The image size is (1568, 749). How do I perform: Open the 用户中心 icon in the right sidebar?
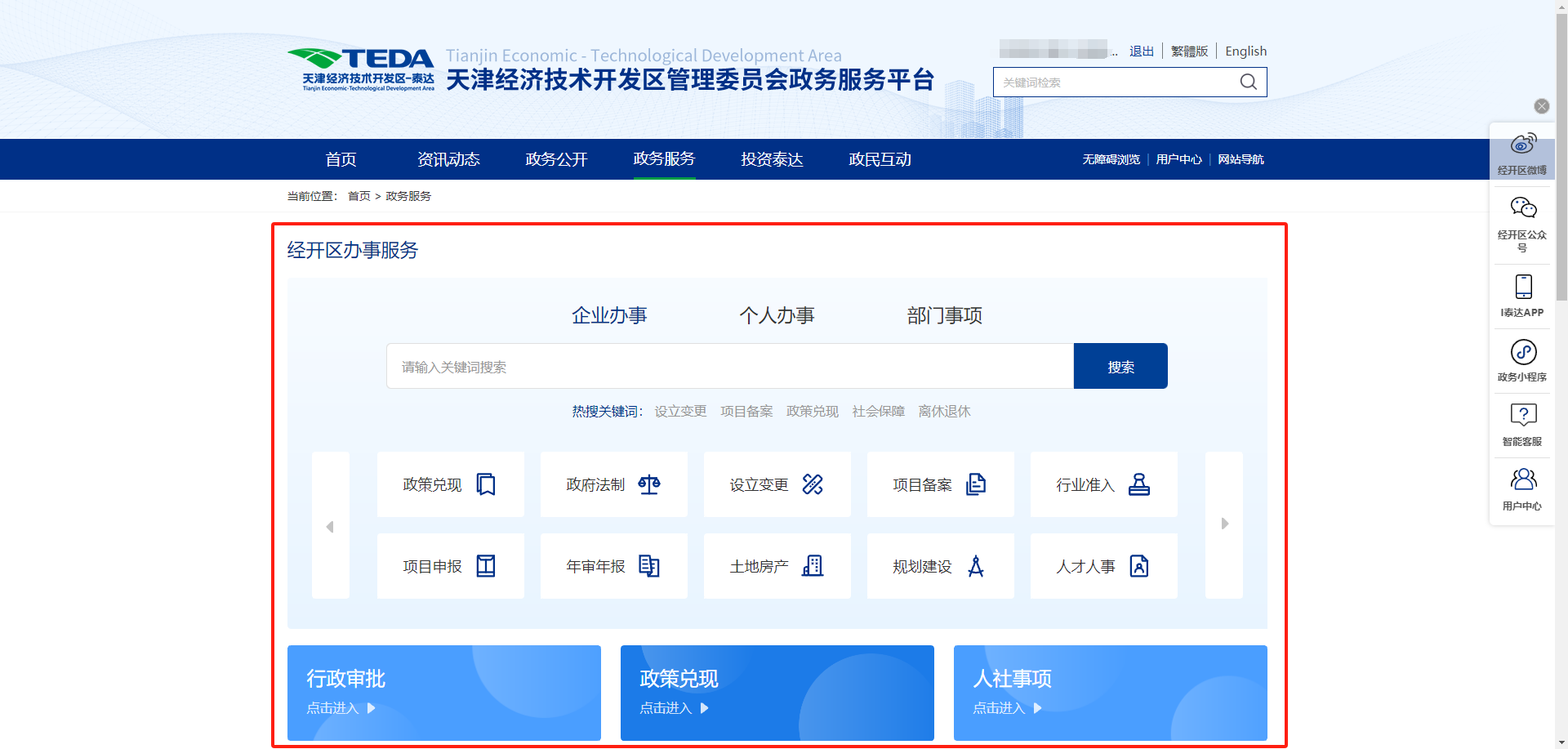1523,479
